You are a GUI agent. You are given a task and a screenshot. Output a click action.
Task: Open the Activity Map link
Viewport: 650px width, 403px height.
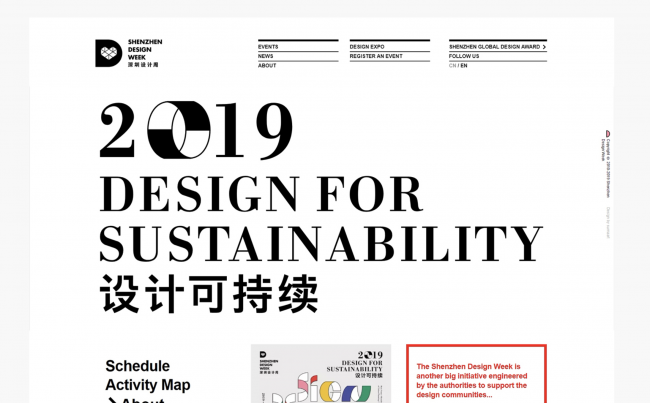tap(148, 385)
